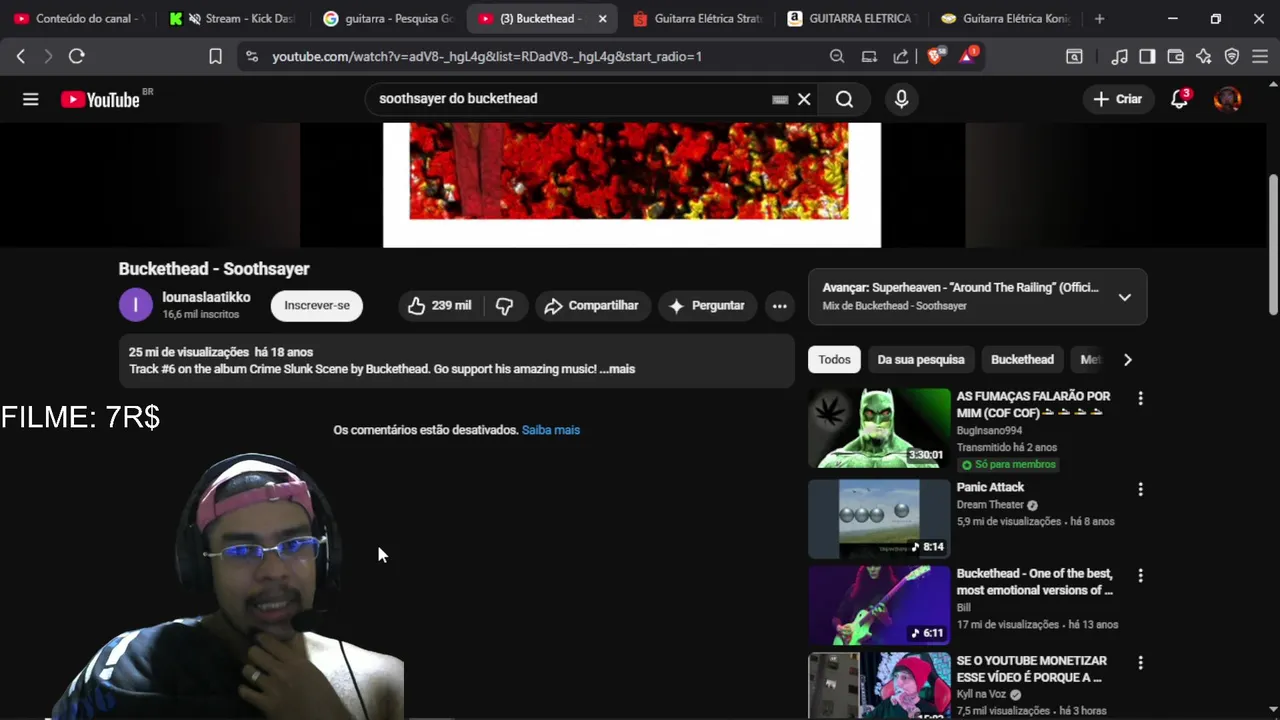The height and width of the screenshot is (720, 1280).
Task: Open the browser main menu
Action: click(x=1260, y=57)
